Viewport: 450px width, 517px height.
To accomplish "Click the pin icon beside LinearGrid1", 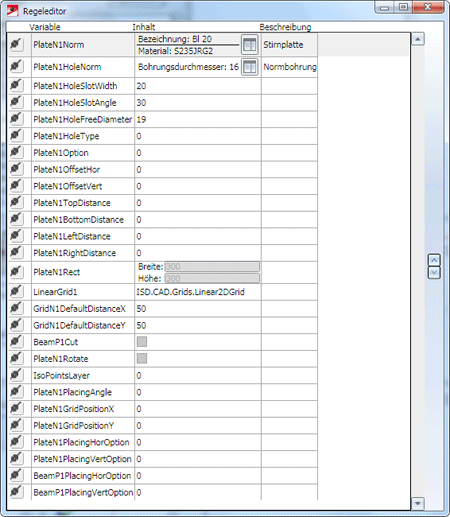I will point(16,292).
